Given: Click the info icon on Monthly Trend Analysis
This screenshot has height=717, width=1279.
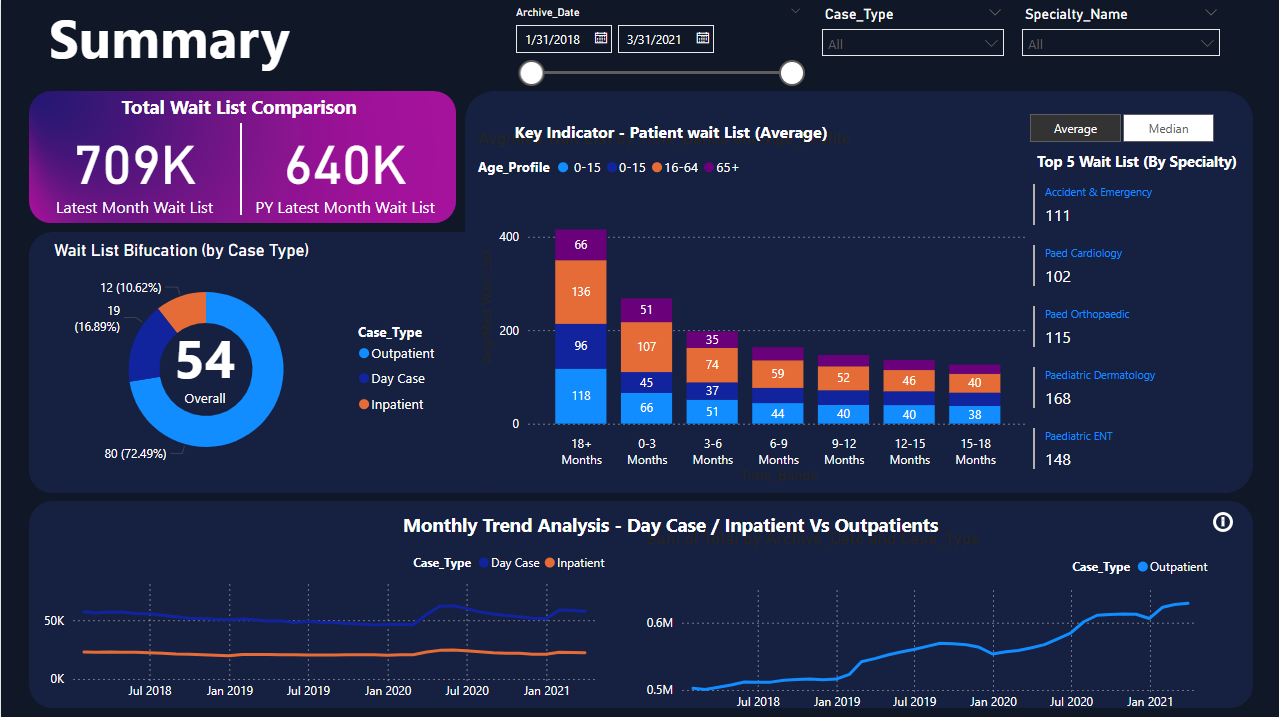Looking at the screenshot, I should point(1221,523).
